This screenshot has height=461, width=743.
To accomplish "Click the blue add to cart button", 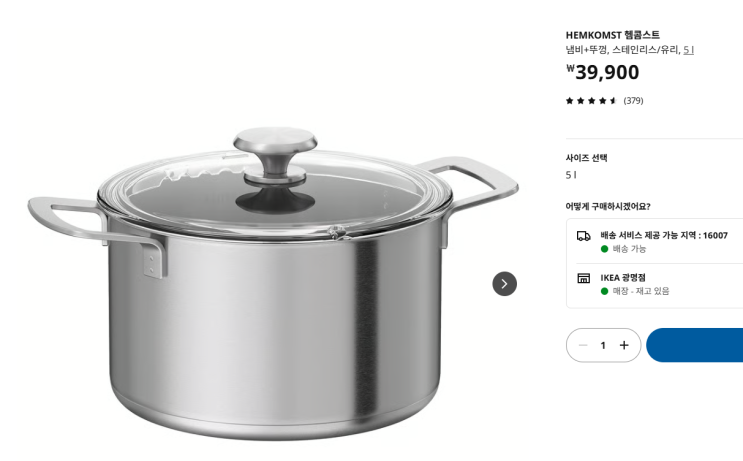I will [x=695, y=345].
